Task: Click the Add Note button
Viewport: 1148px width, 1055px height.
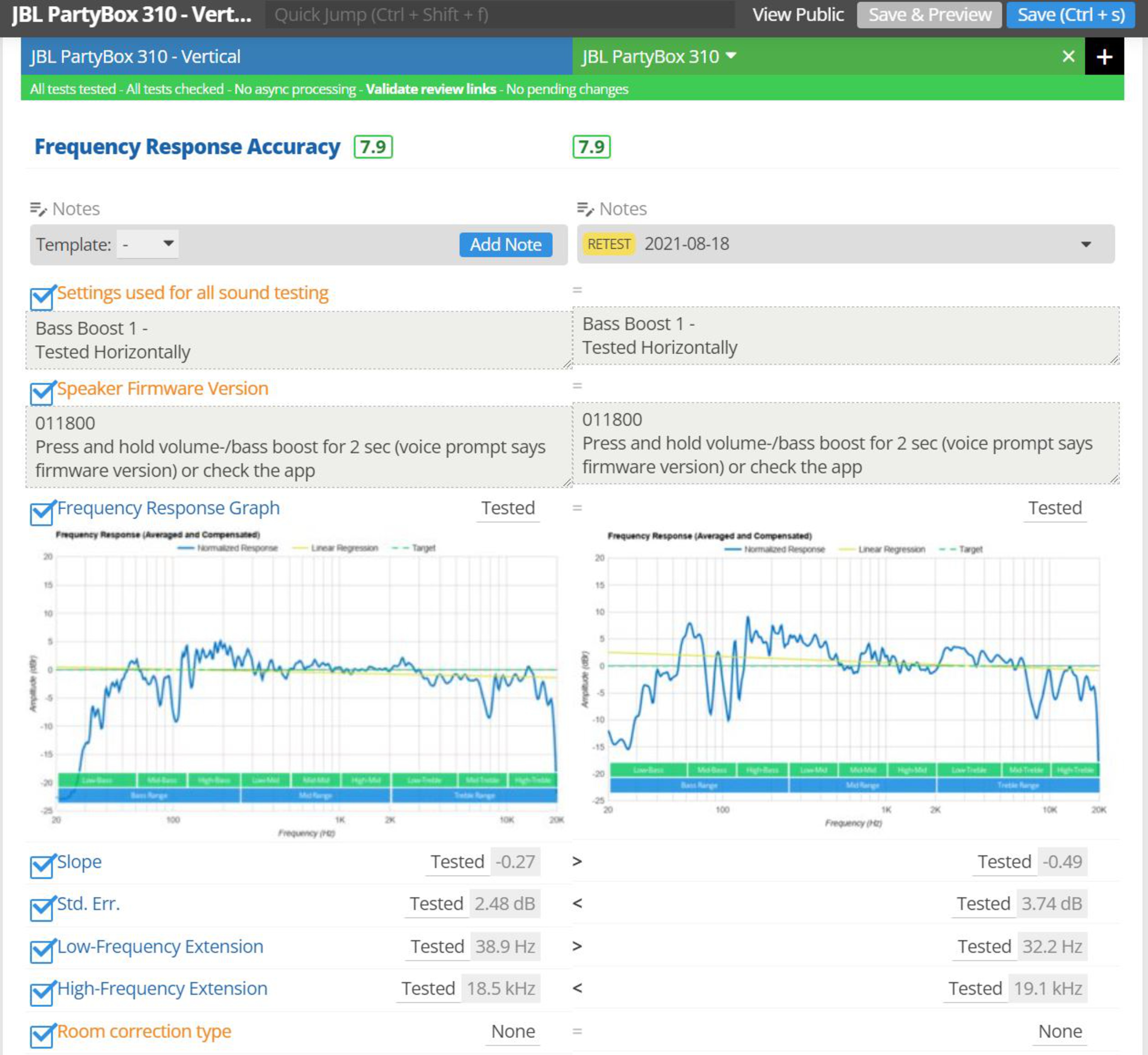Action: coord(505,245)
